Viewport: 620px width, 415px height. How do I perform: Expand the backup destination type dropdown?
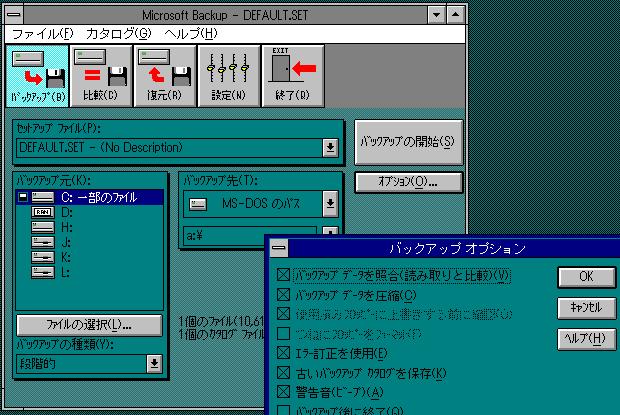[x=330, y=204]
